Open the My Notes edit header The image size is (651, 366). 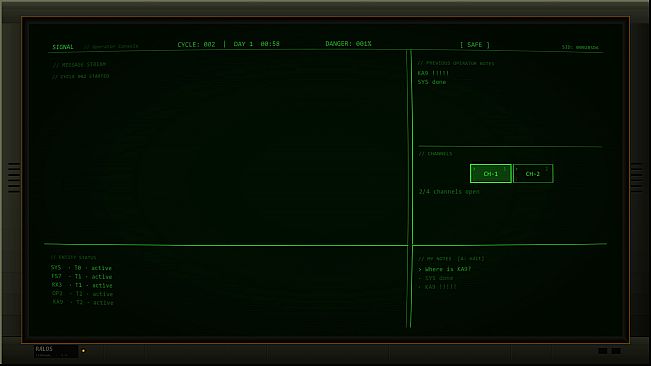(451, 259)
